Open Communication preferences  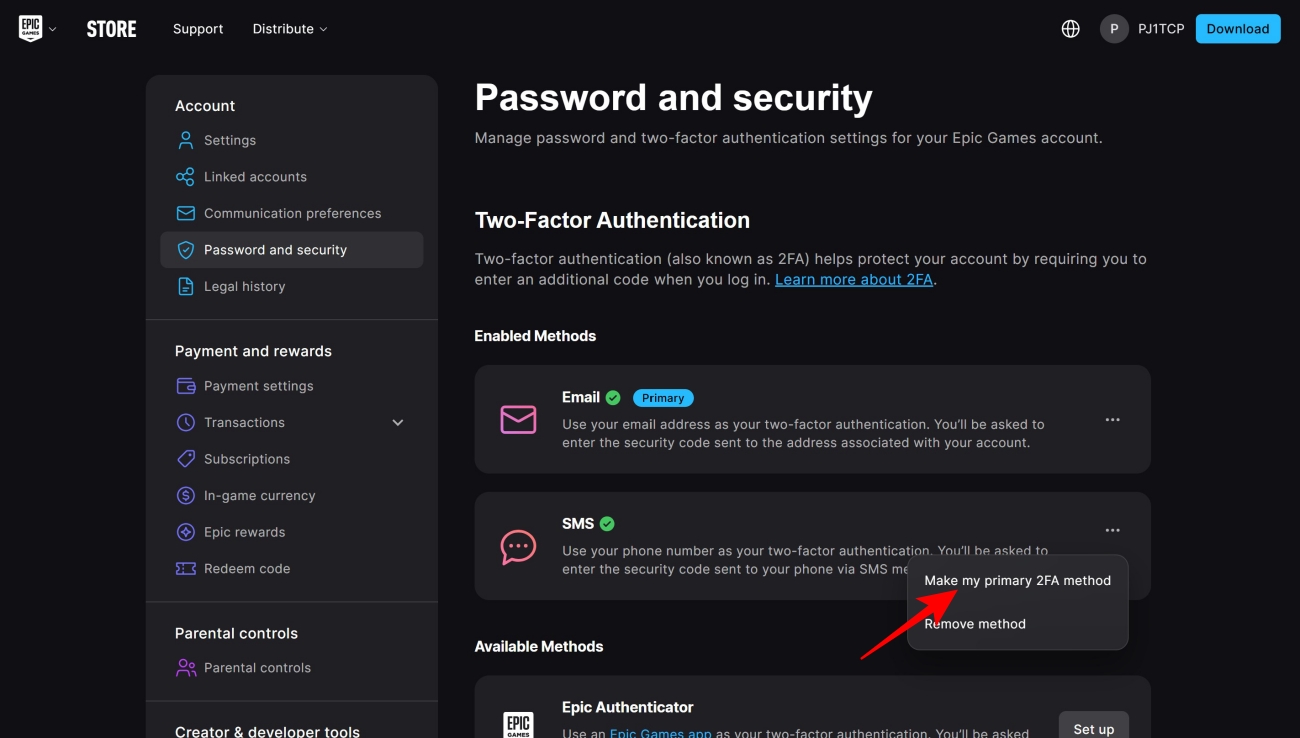click(x=291, y=213)
